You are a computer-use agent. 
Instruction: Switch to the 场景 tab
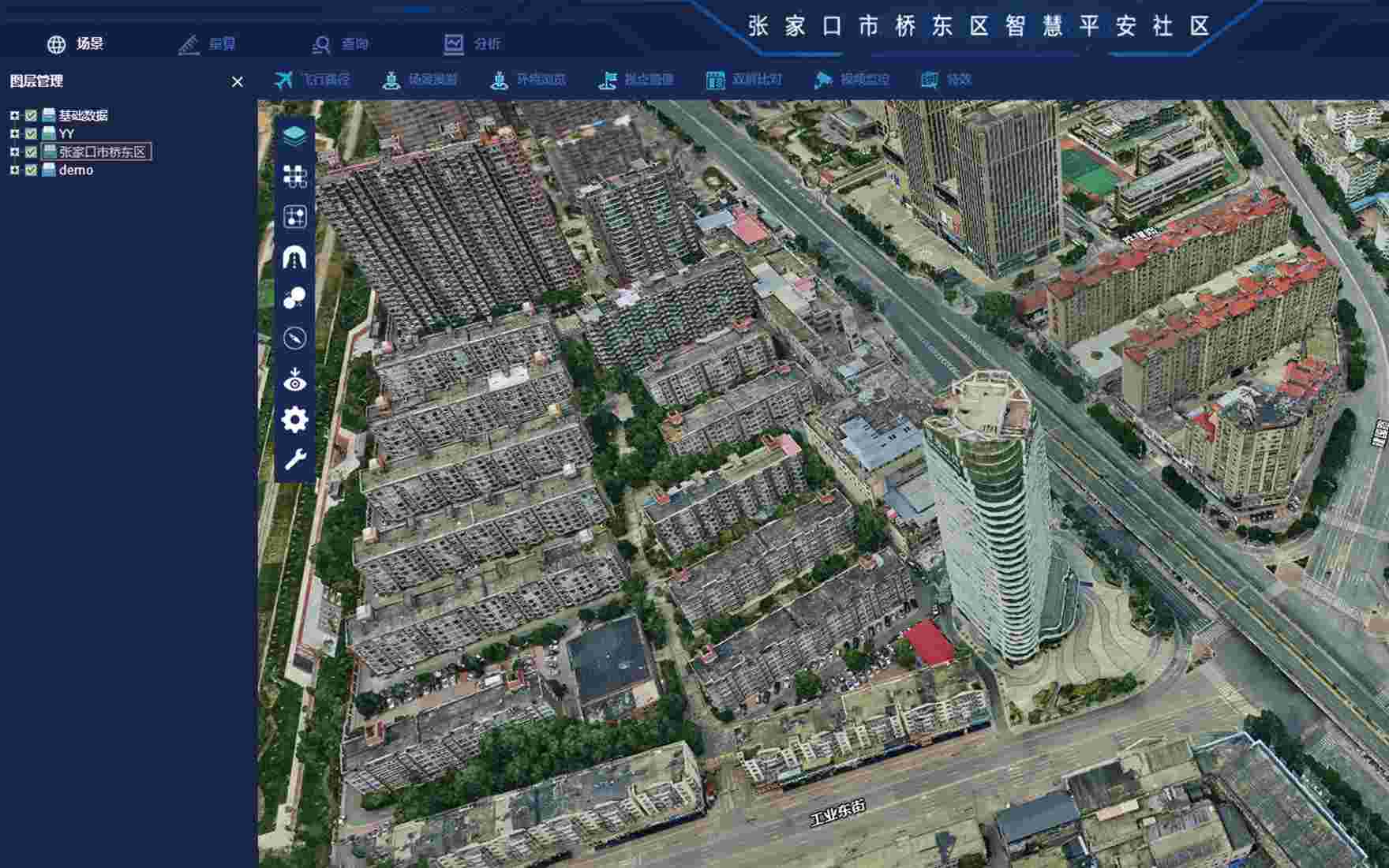[76, 44]
